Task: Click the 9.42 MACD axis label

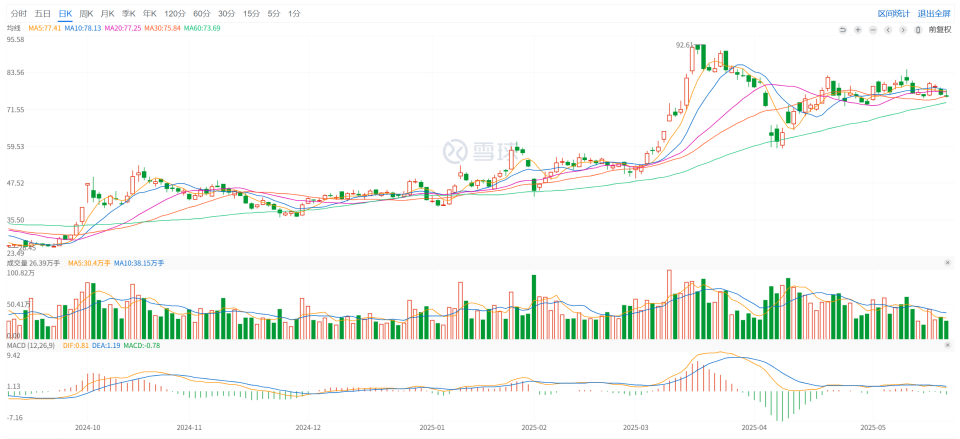Action: pyautogui.click(x=13, y=355)
